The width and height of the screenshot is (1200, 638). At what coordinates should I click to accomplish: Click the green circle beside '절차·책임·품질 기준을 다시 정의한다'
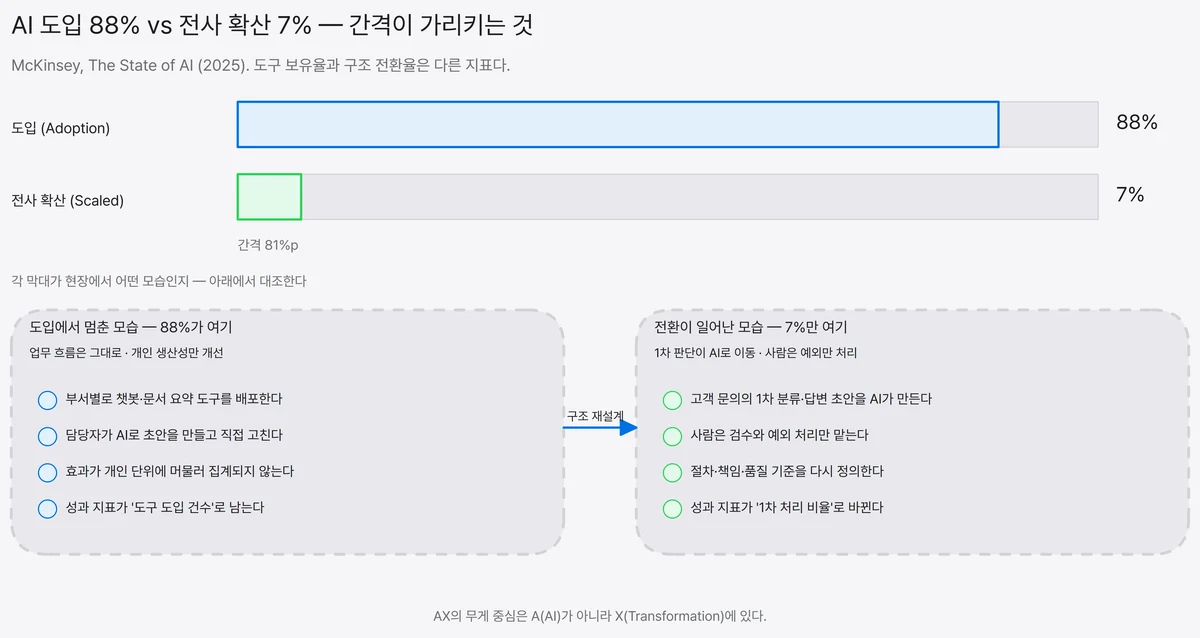tap(672, 472)
